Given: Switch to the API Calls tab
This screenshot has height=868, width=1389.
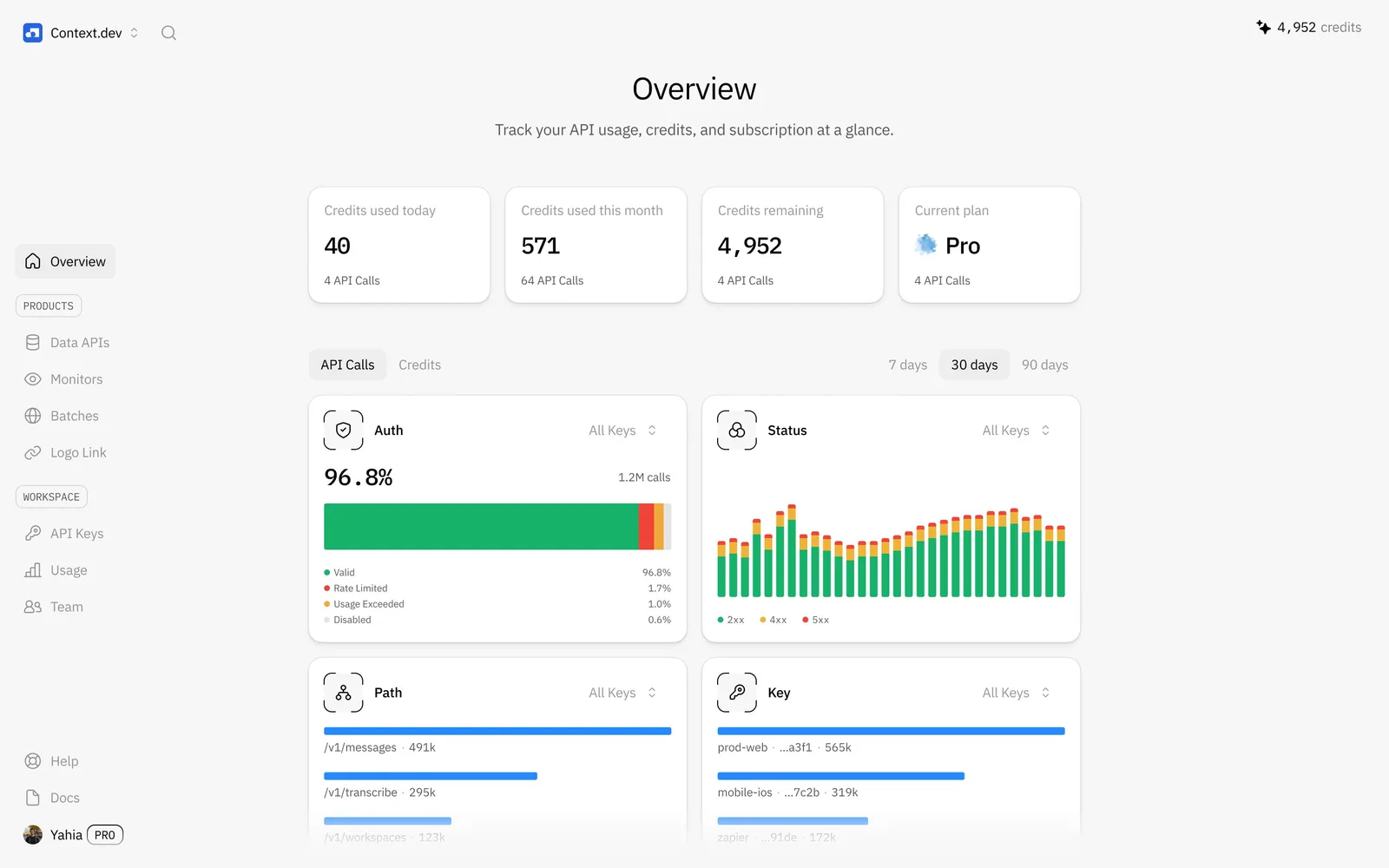Looking at the screenshot, I should pyautogui.click(x=347, y=365).
